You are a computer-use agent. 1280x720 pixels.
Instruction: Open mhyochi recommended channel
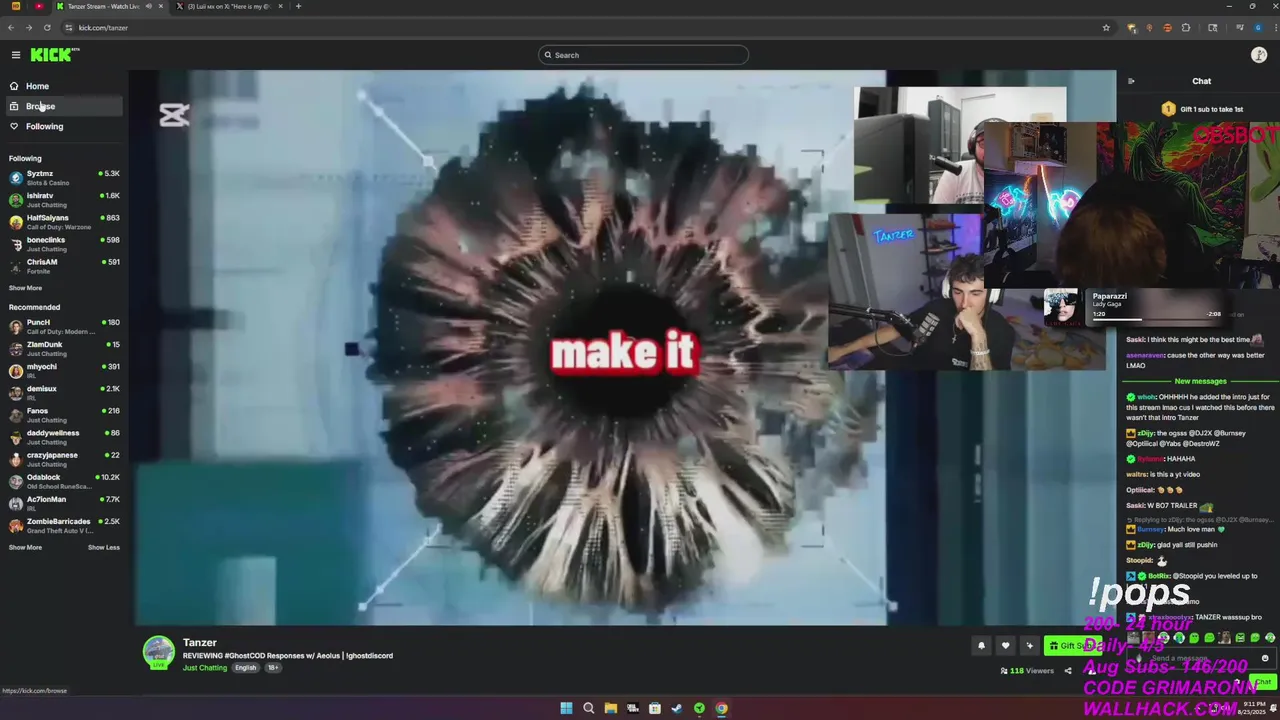click(64, 371)
